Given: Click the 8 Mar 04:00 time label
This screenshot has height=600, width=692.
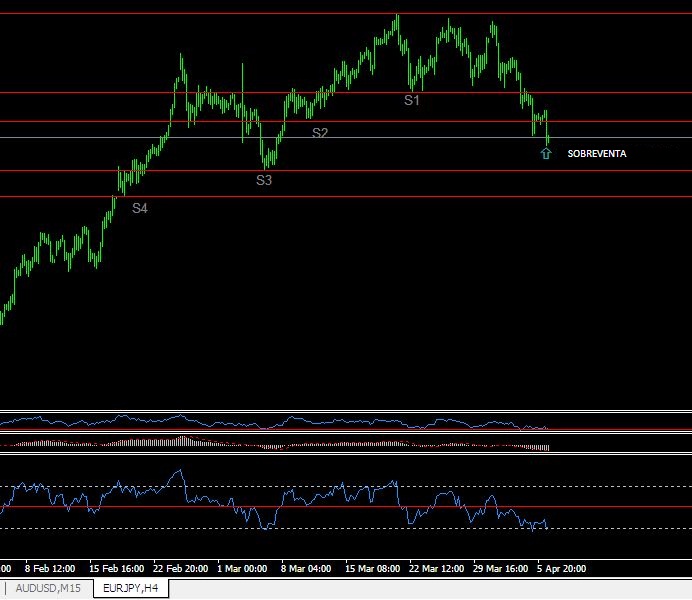Looking at the screenshot, I should pyautogui.click(x=306, y=569).
